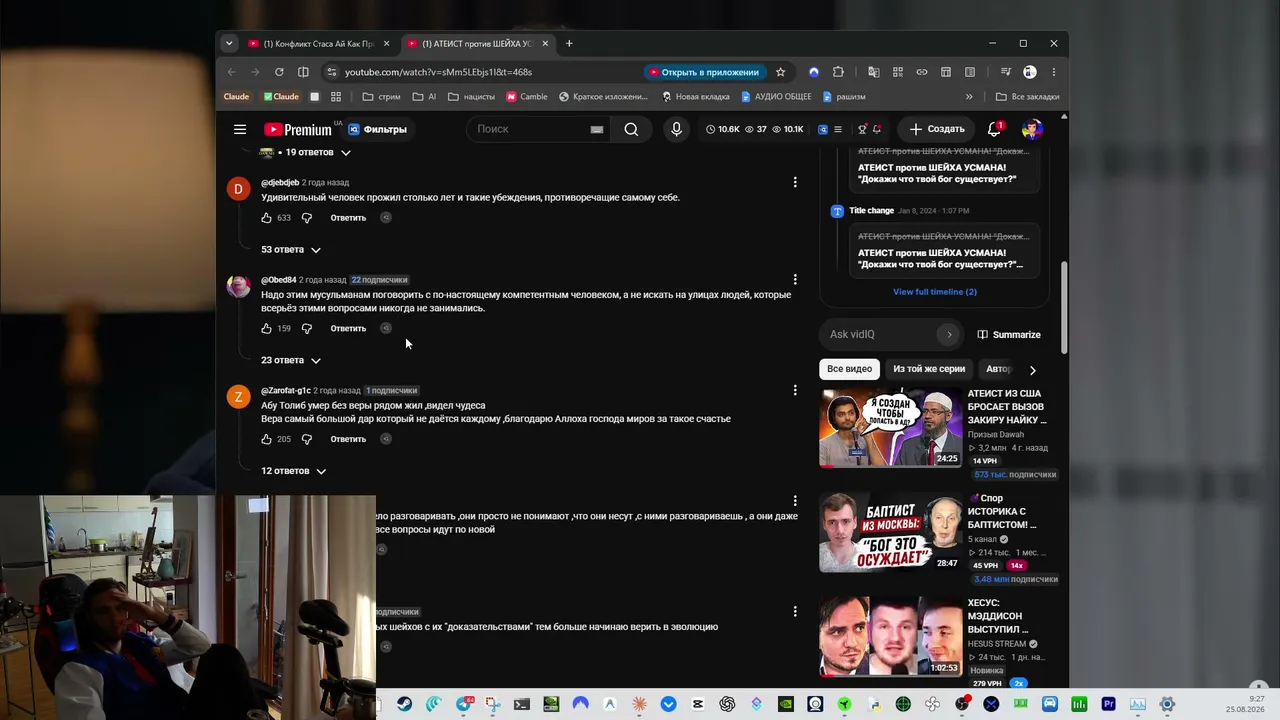This screenshot has height=720, width=1280.
Task: Bookmark this page with the star icon
Action: point(781,72)
